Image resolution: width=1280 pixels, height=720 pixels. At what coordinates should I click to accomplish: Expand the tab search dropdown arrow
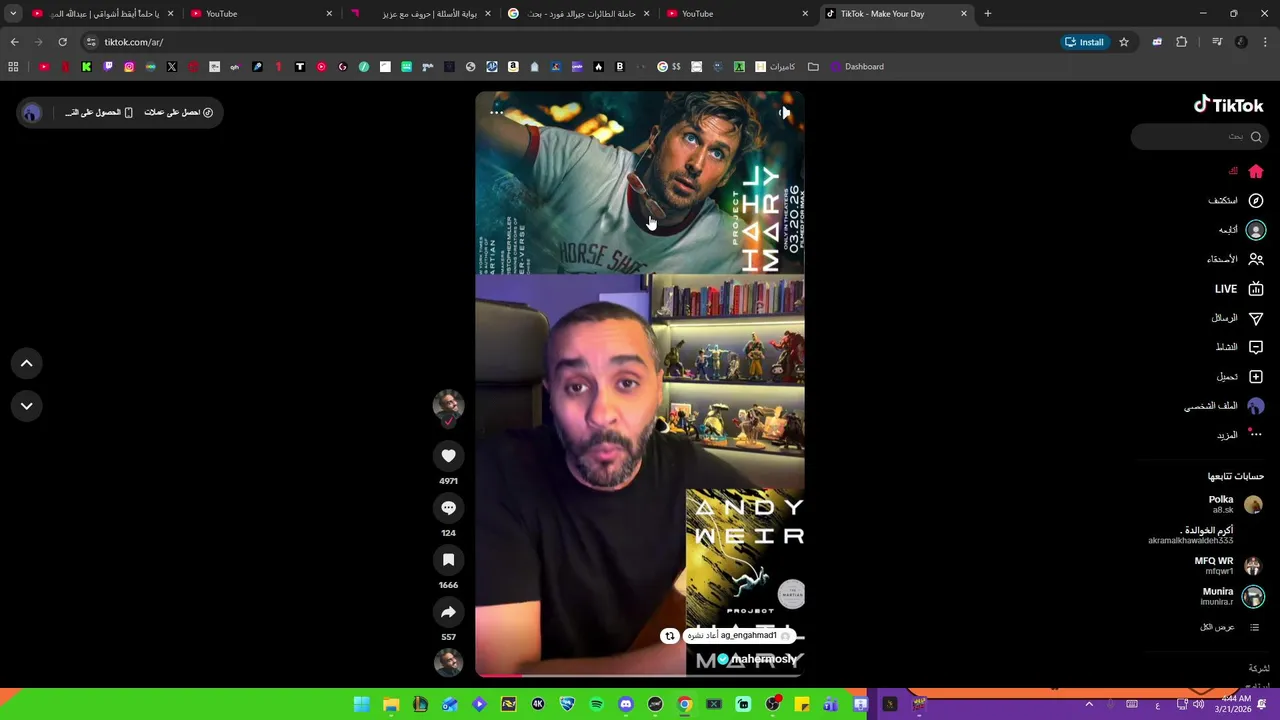pos(13,14)
